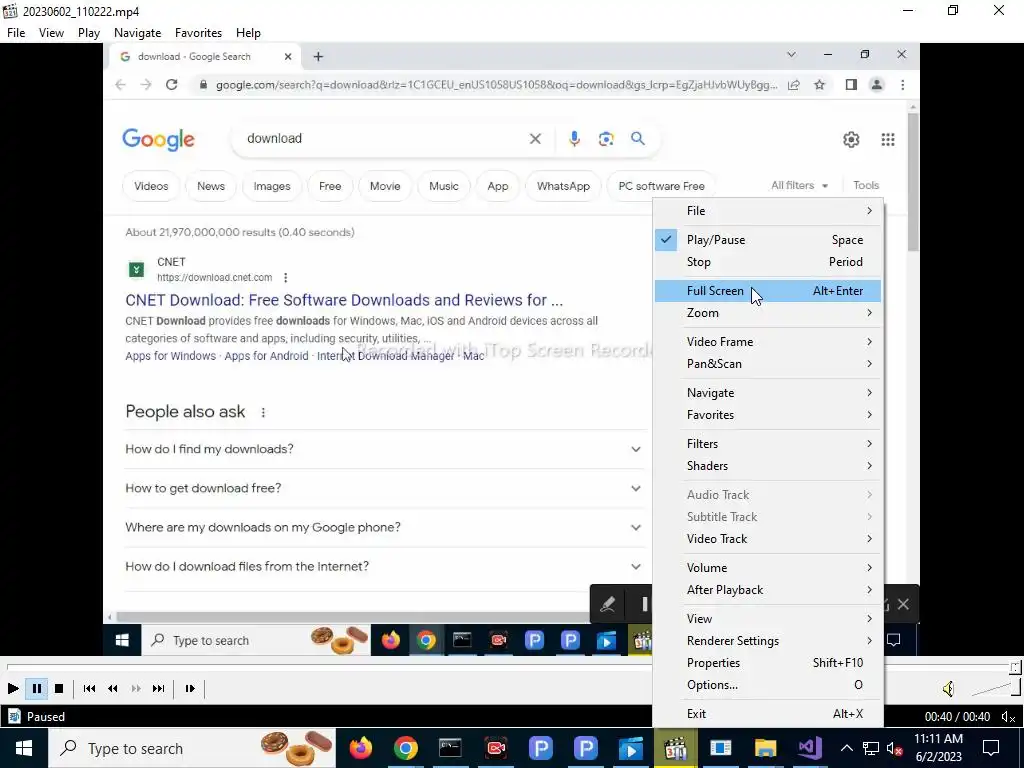Open the blue video play app on taskbar
The image size is (1024, 768).
pyautogui.click(x=631, y=748)
